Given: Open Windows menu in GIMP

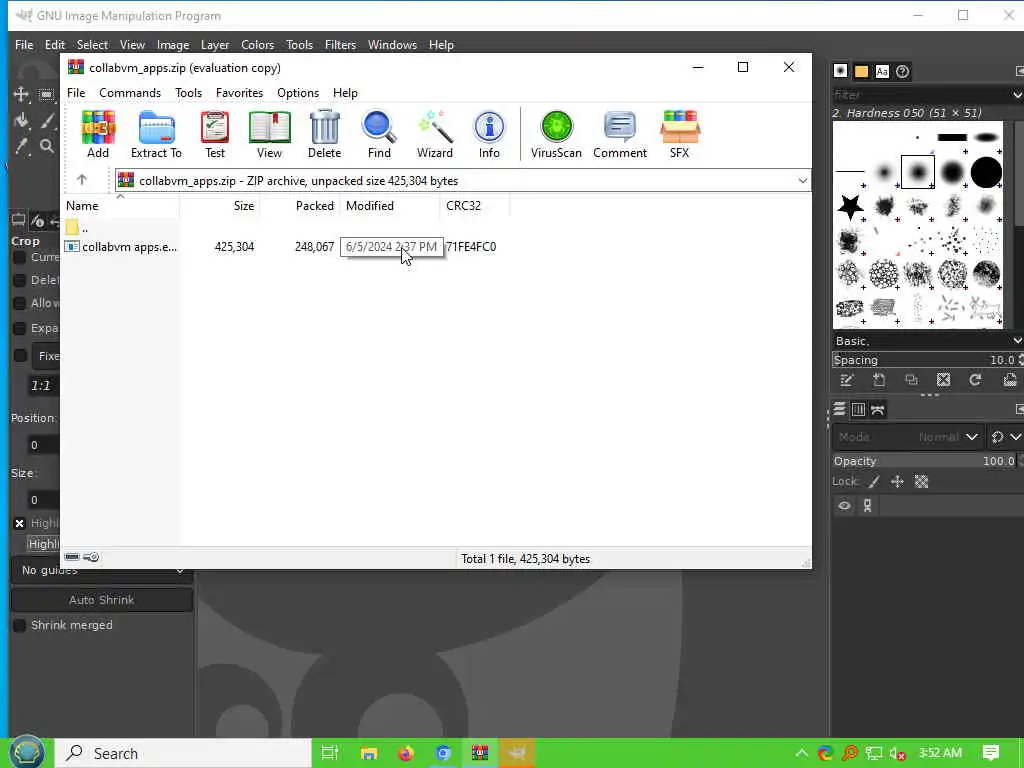Looking at the screenshot, I should coord(392,44).
